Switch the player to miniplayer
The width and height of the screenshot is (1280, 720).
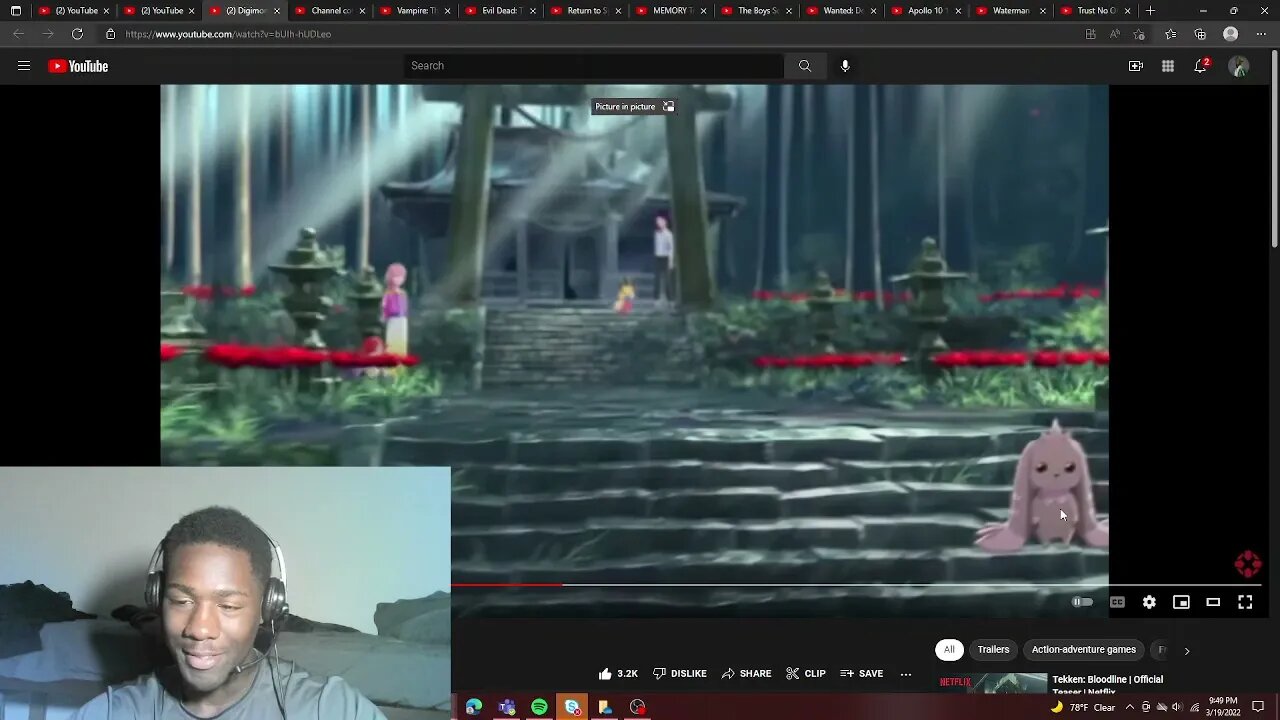(1181, 602)
